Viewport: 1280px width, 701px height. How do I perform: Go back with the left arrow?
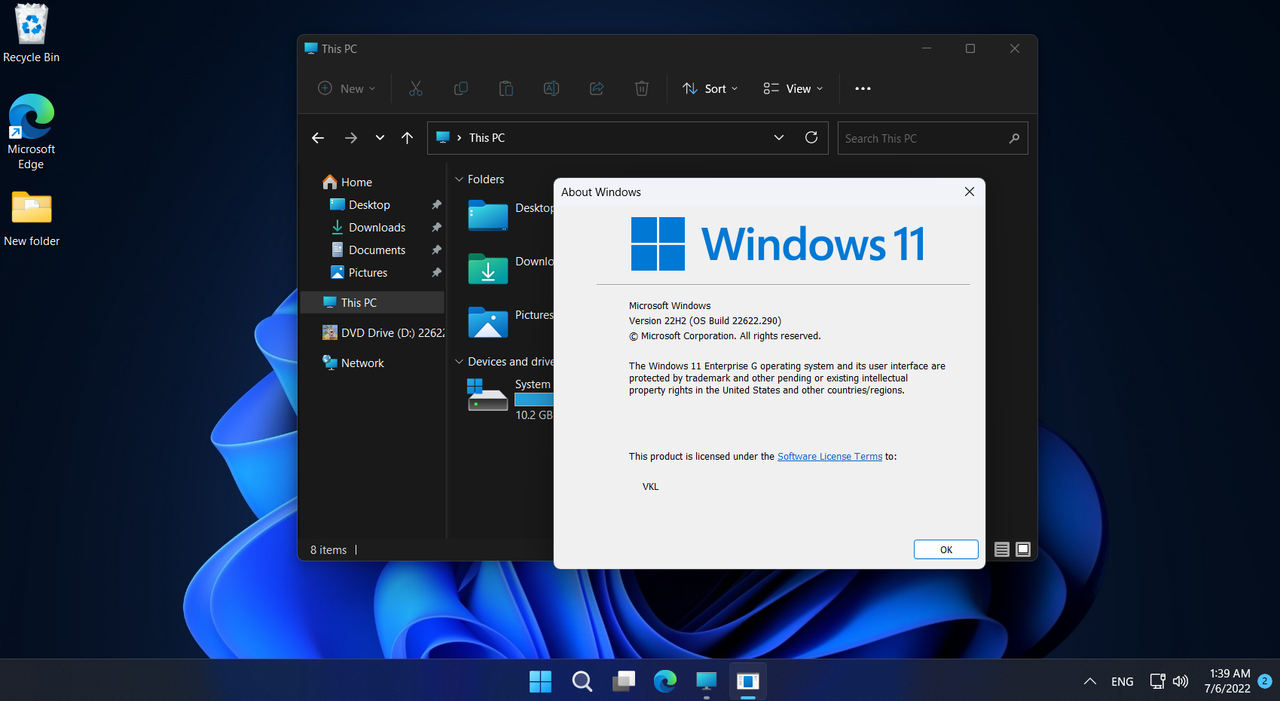[x=318, y=138]
